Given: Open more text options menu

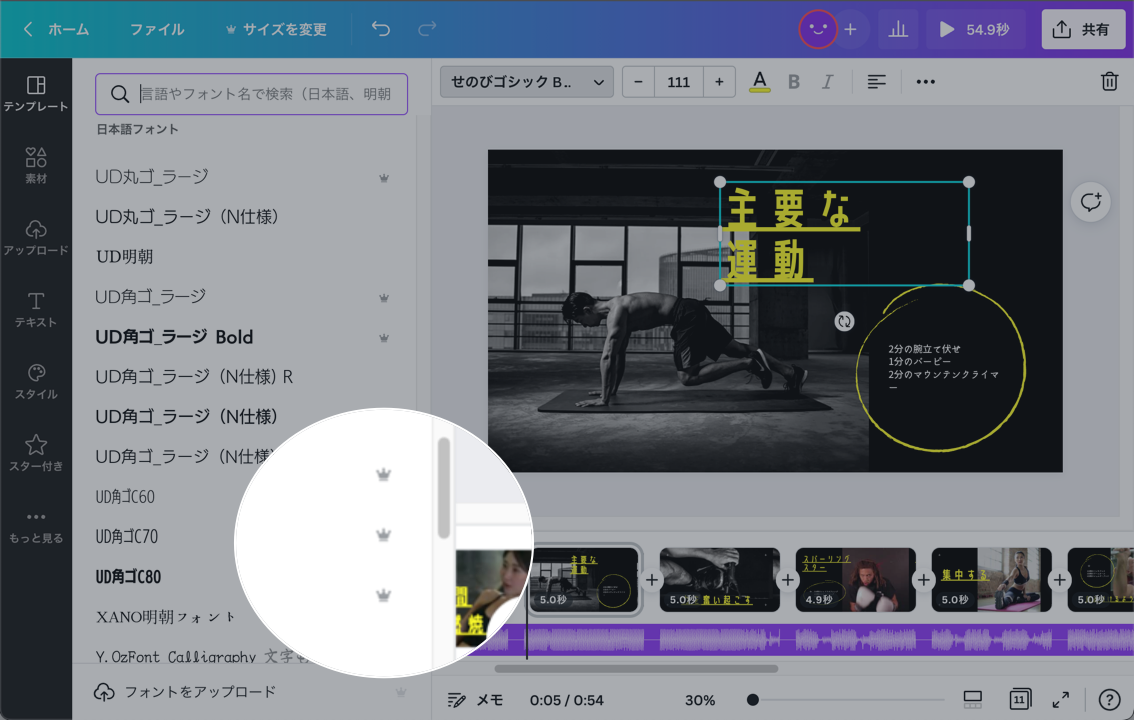Looking at the screenshot, I should pyautogui.click(x=925, y=82).
